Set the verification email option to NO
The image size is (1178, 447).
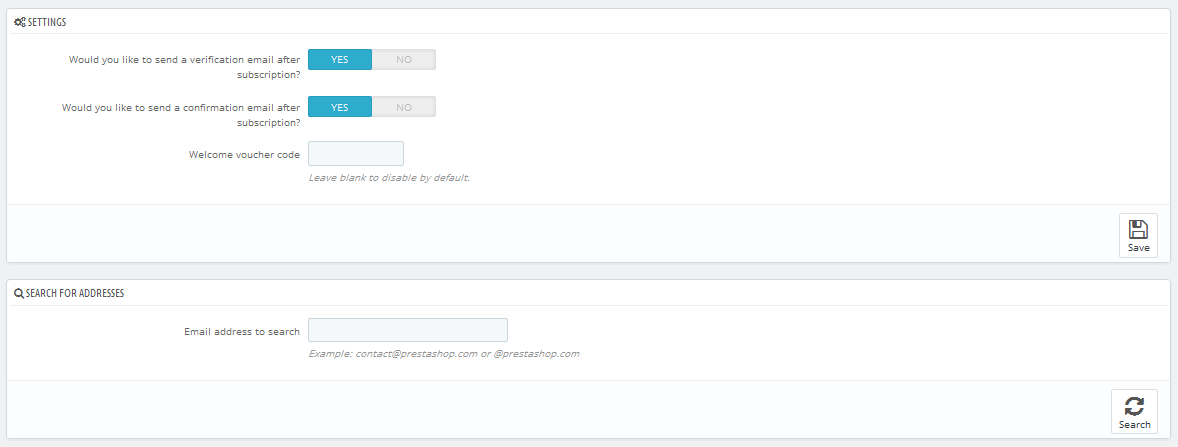coord(403,59)
